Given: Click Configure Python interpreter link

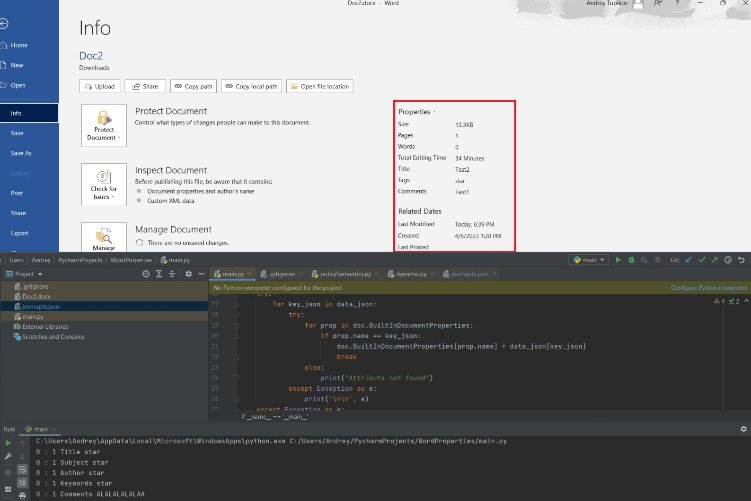Looking at the screenshot, I should [708, 288].
